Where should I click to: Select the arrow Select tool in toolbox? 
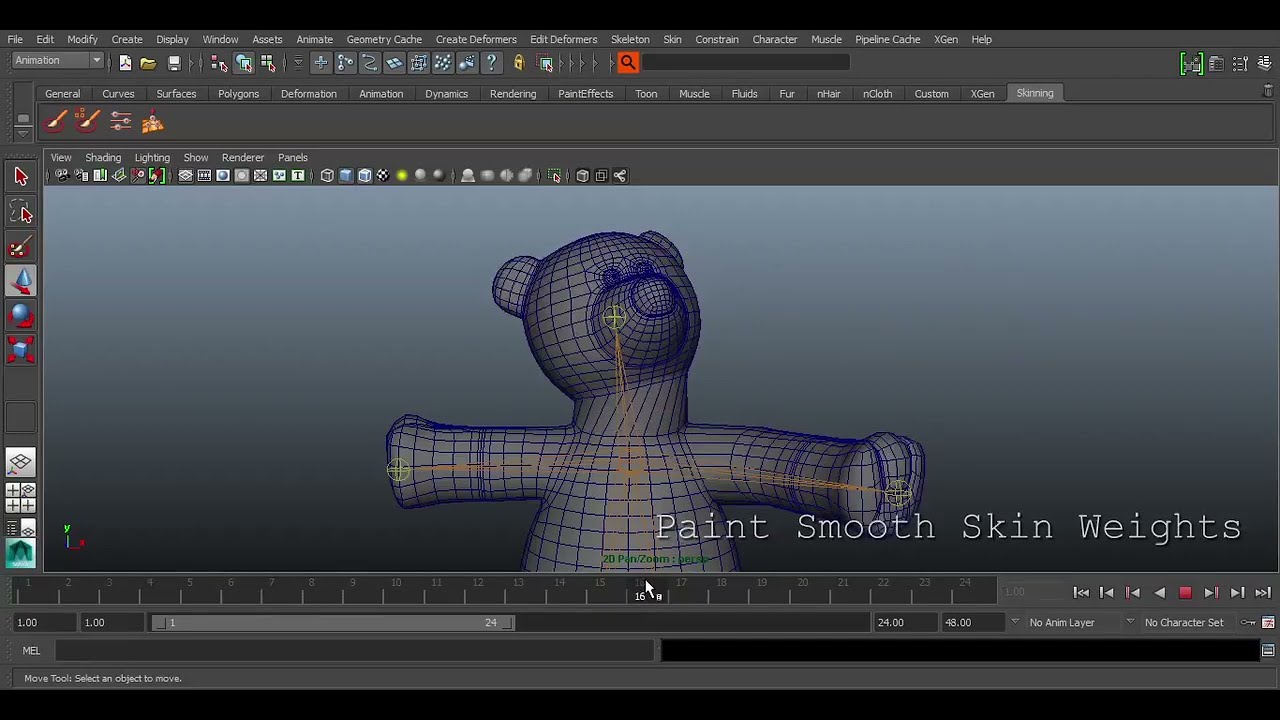pyautogui.click(x=21, y=177)
